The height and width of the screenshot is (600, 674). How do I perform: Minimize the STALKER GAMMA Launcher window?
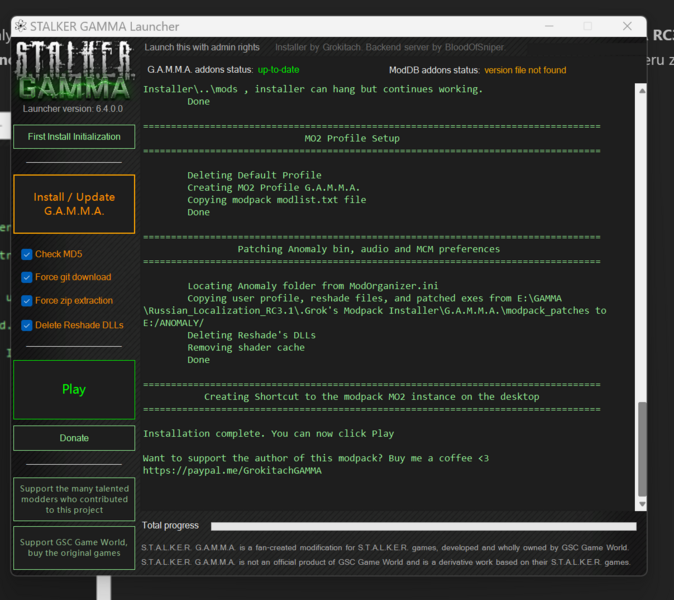[x=549, y=26]
